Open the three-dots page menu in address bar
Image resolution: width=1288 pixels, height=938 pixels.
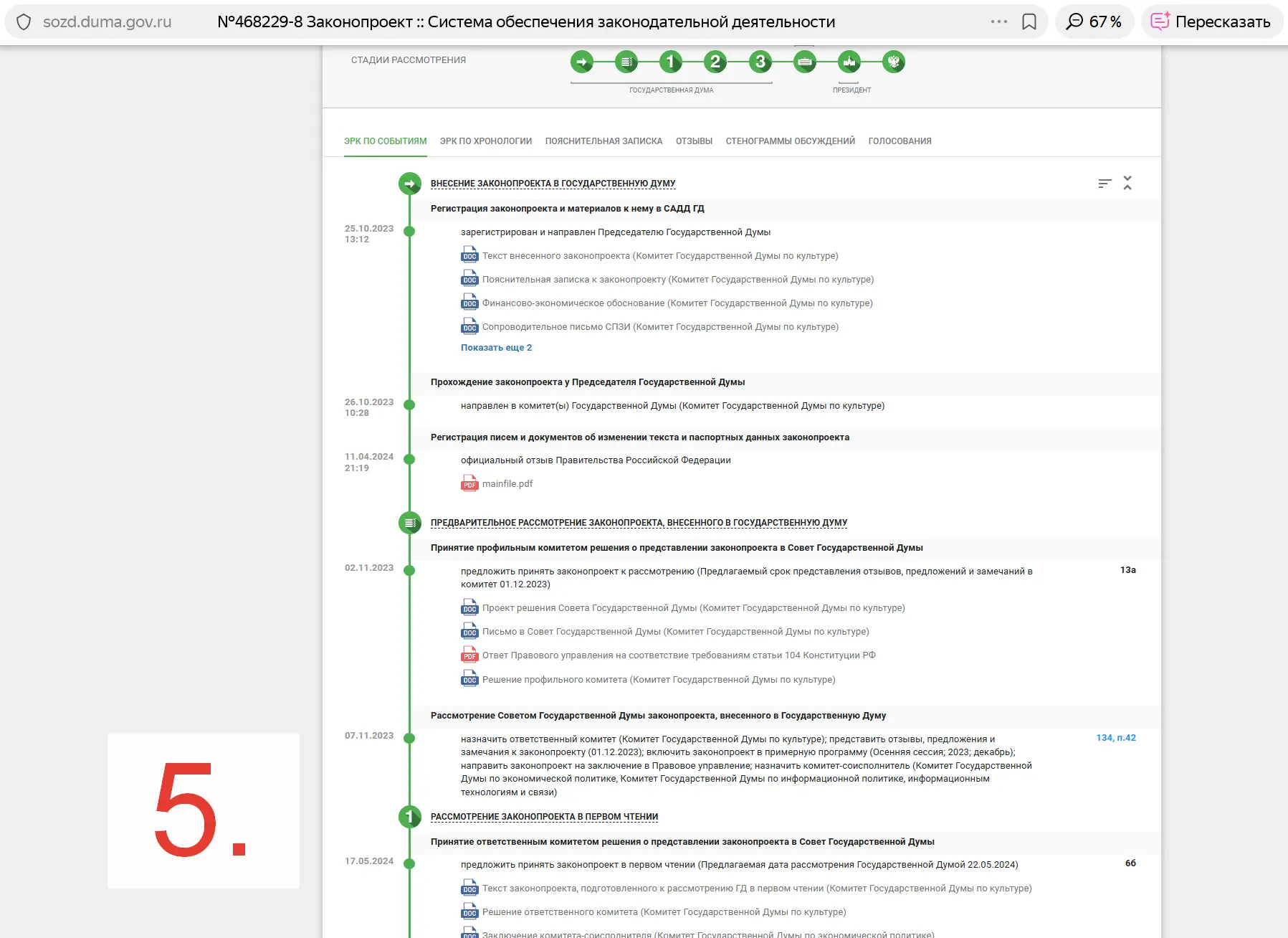pyautogui.click(x=999, y=22)
